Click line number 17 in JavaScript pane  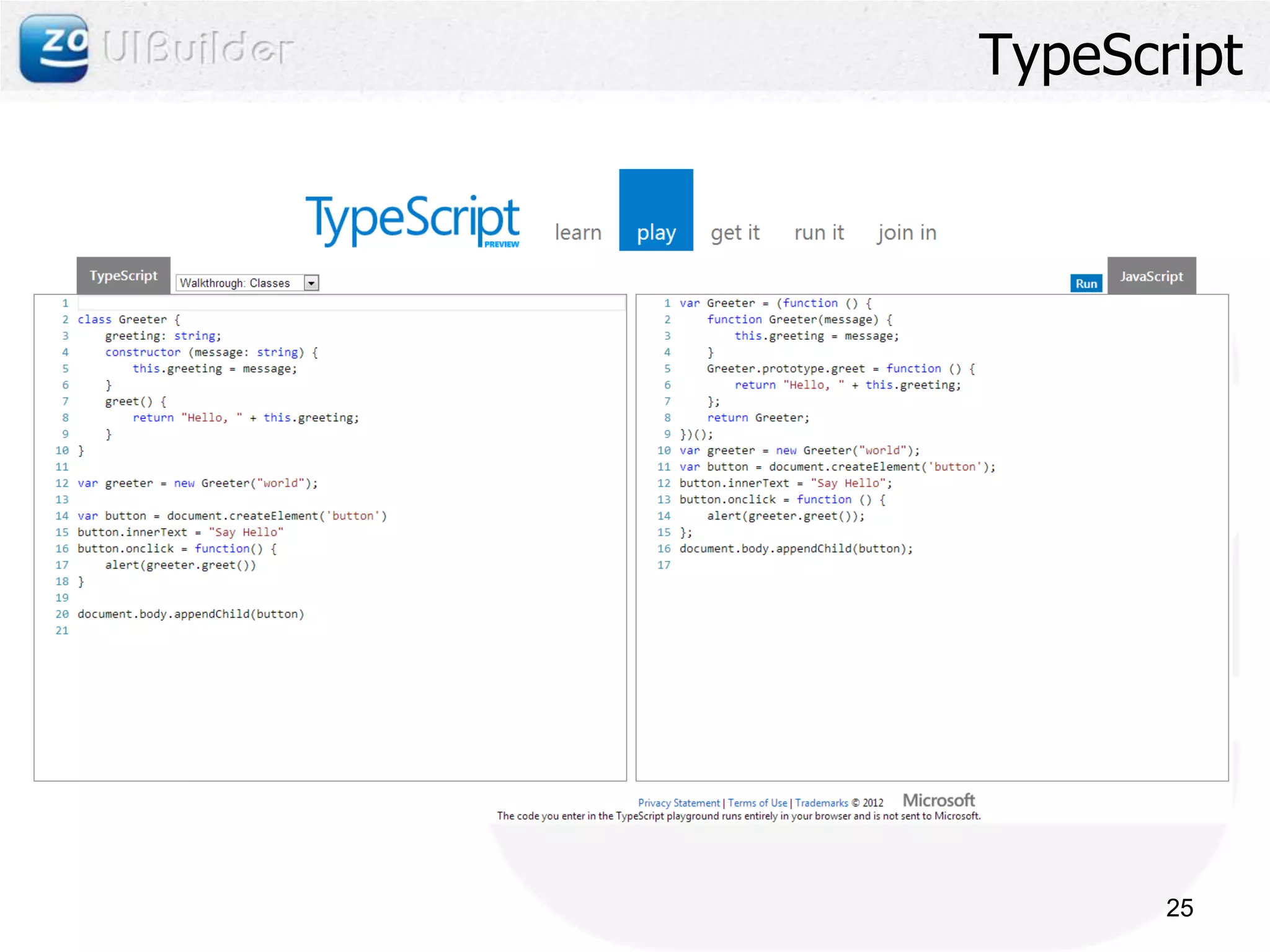tap(664, 565)
